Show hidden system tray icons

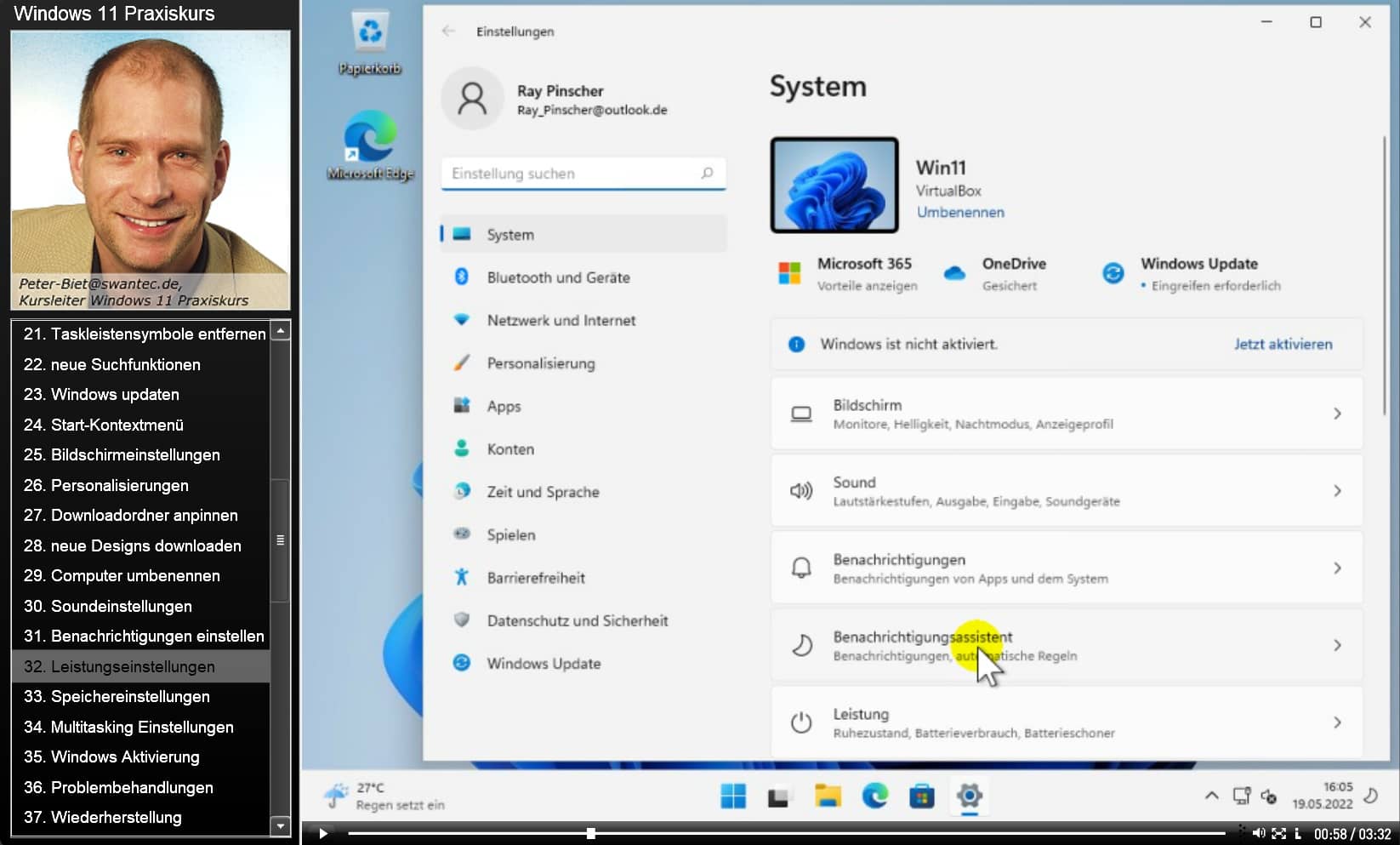[1211, 796]
